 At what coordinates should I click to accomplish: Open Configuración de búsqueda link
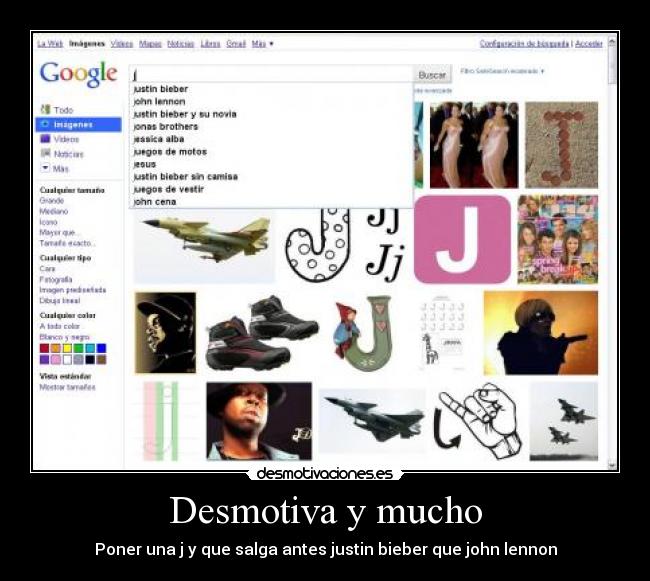[524, 44]
